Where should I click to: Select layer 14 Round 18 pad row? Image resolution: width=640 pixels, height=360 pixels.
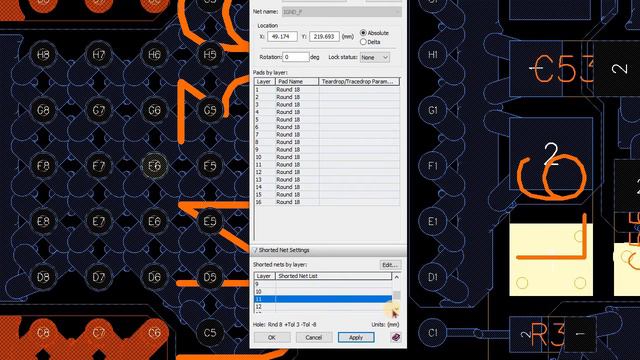[327, 187]
